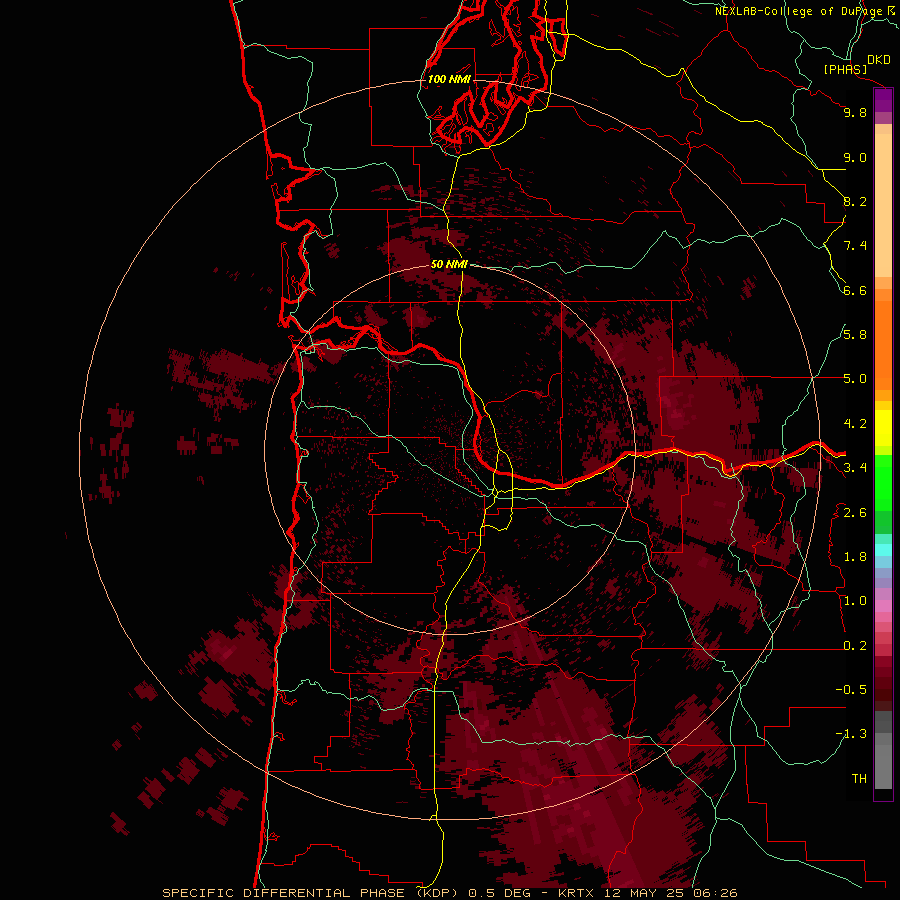Click the 50 NMI range ring label
This screenshot has height=900, width=900.
449,264
